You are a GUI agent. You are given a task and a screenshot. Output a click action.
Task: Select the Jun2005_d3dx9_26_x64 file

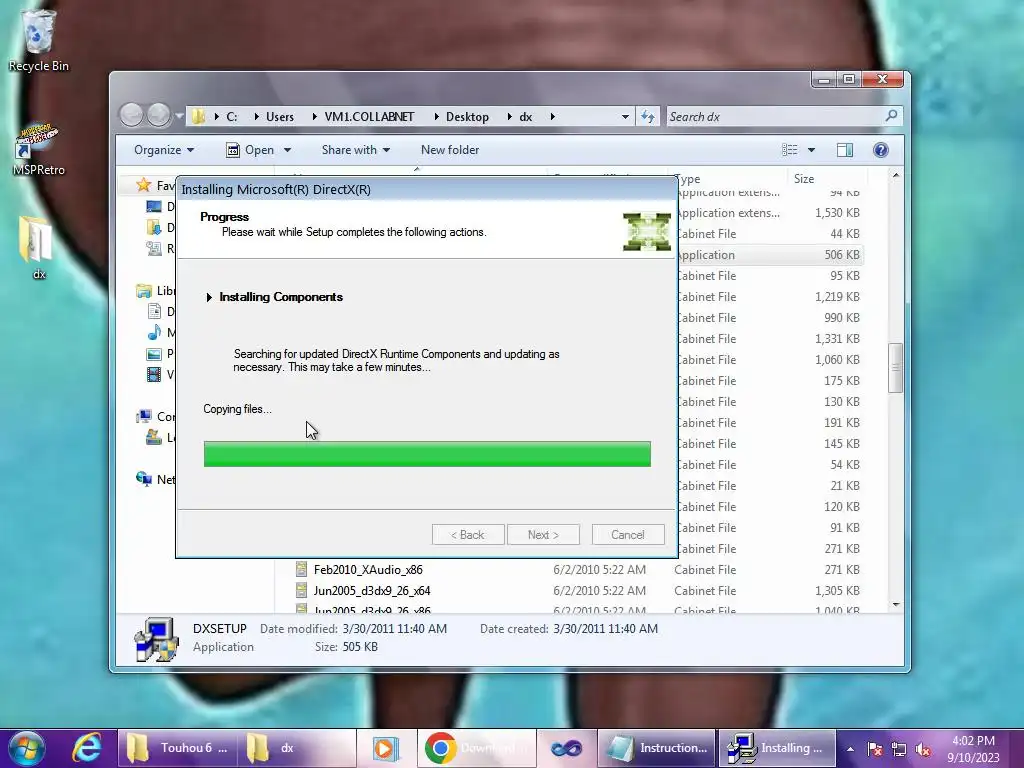[372, 590]
